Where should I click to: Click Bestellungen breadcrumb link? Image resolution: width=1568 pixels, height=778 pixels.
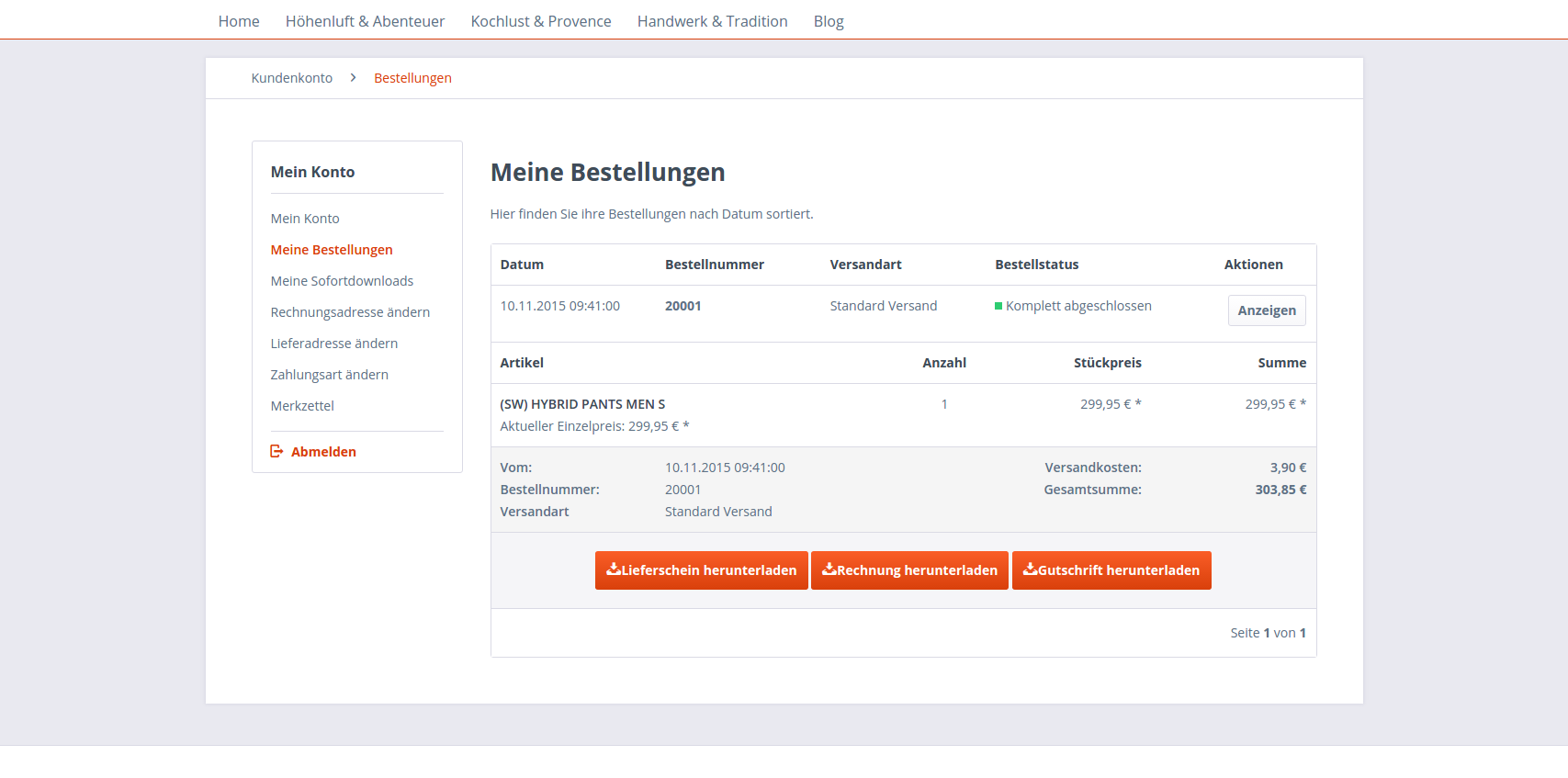click(412, 78)
